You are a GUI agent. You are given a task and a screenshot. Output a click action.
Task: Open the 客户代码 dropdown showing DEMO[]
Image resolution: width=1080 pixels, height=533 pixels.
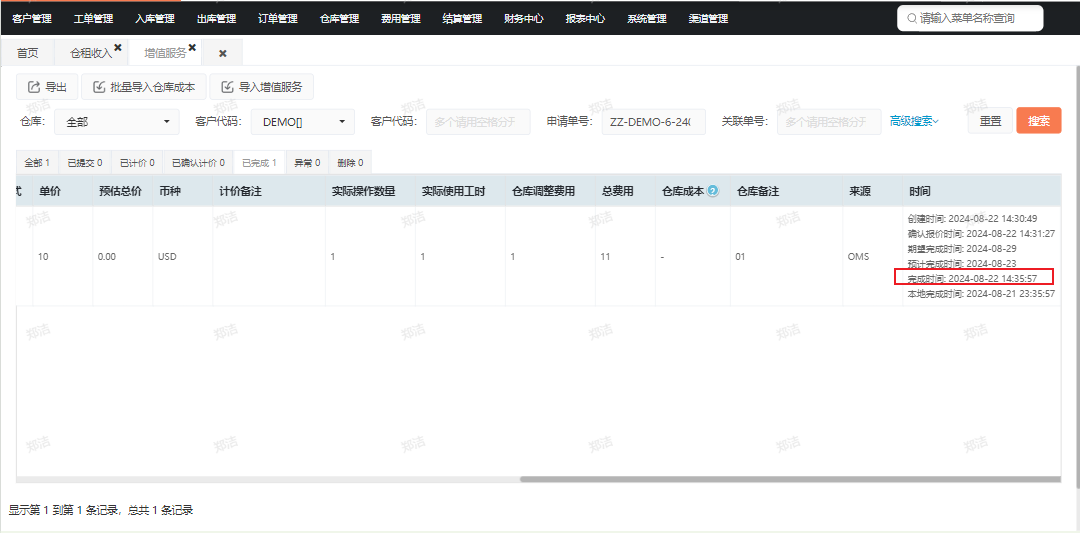coord(303,122)
